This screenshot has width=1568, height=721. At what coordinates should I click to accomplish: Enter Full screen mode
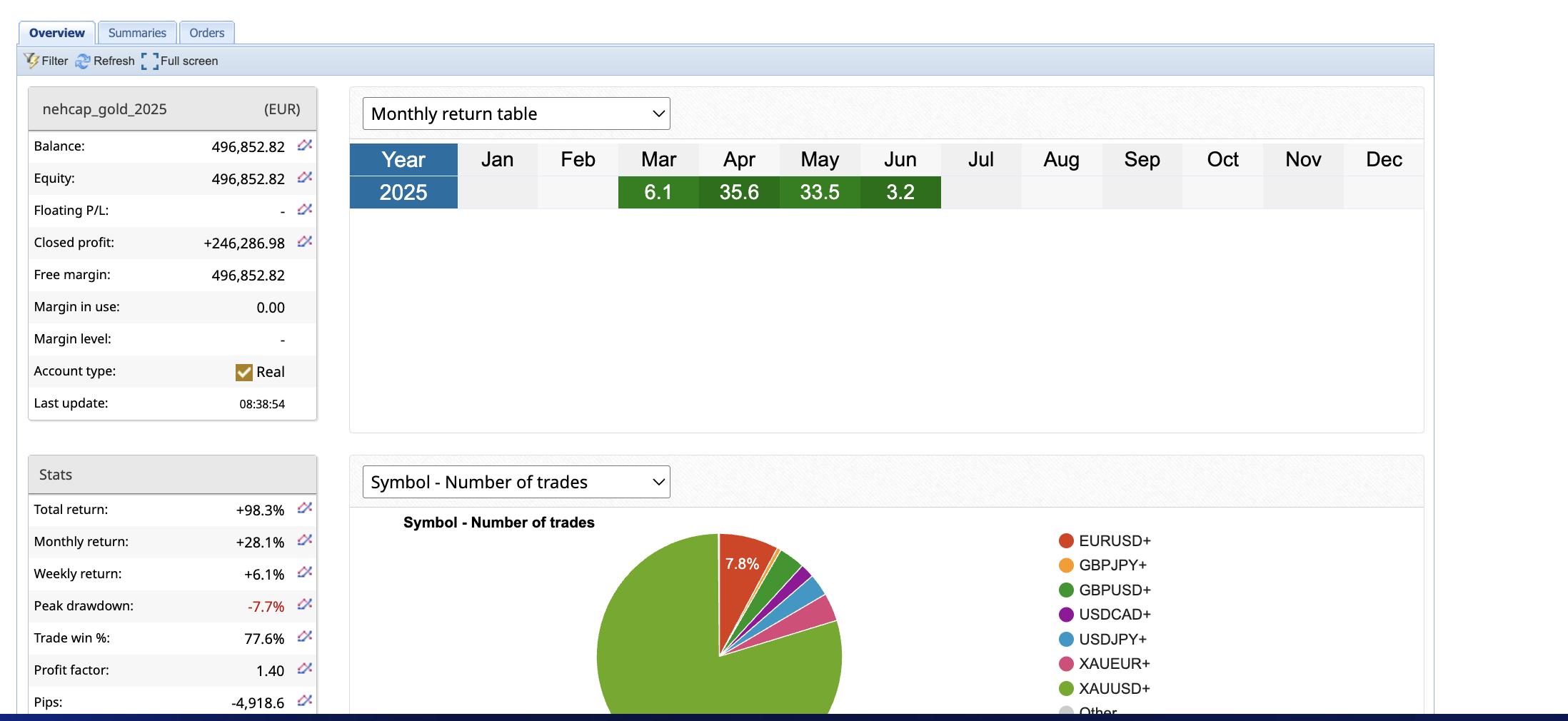(x=180, y=61)
